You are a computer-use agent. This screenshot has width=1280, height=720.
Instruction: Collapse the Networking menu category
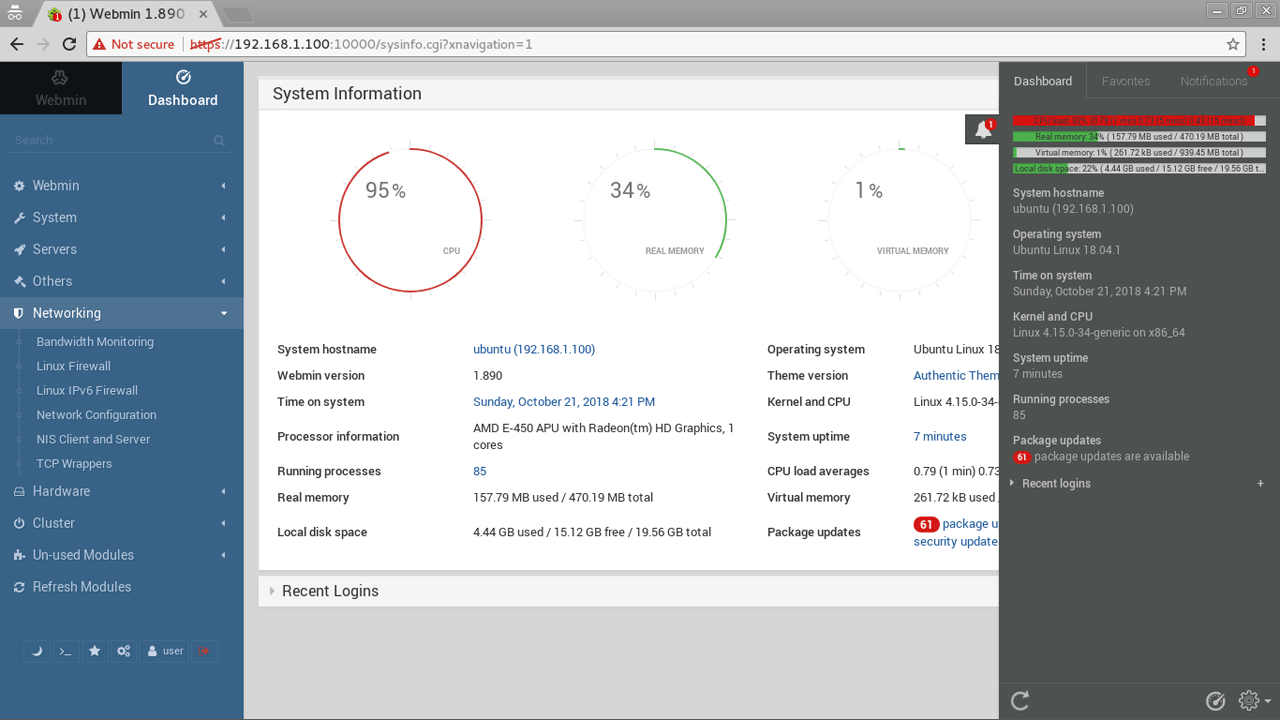121,313
